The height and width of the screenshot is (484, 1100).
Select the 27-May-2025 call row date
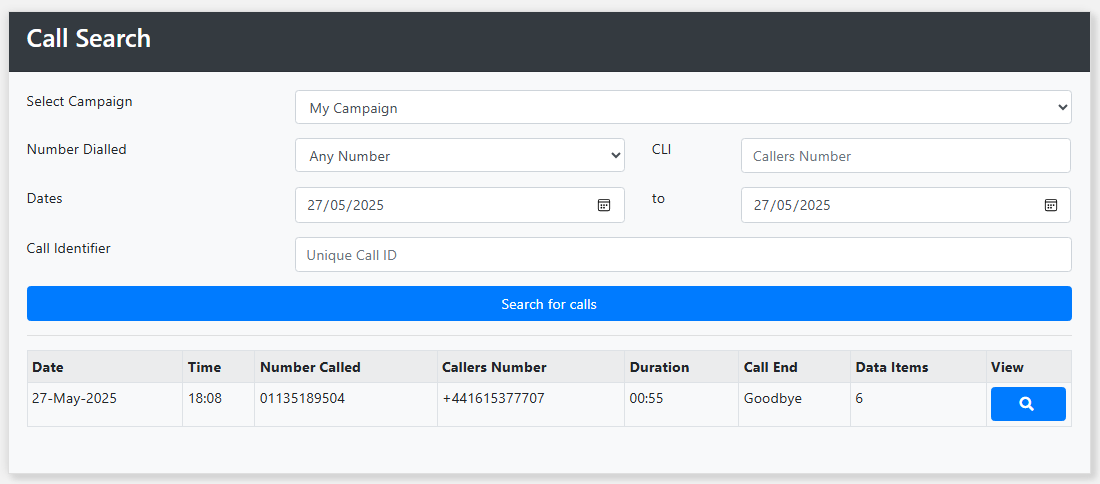point(74,398)
